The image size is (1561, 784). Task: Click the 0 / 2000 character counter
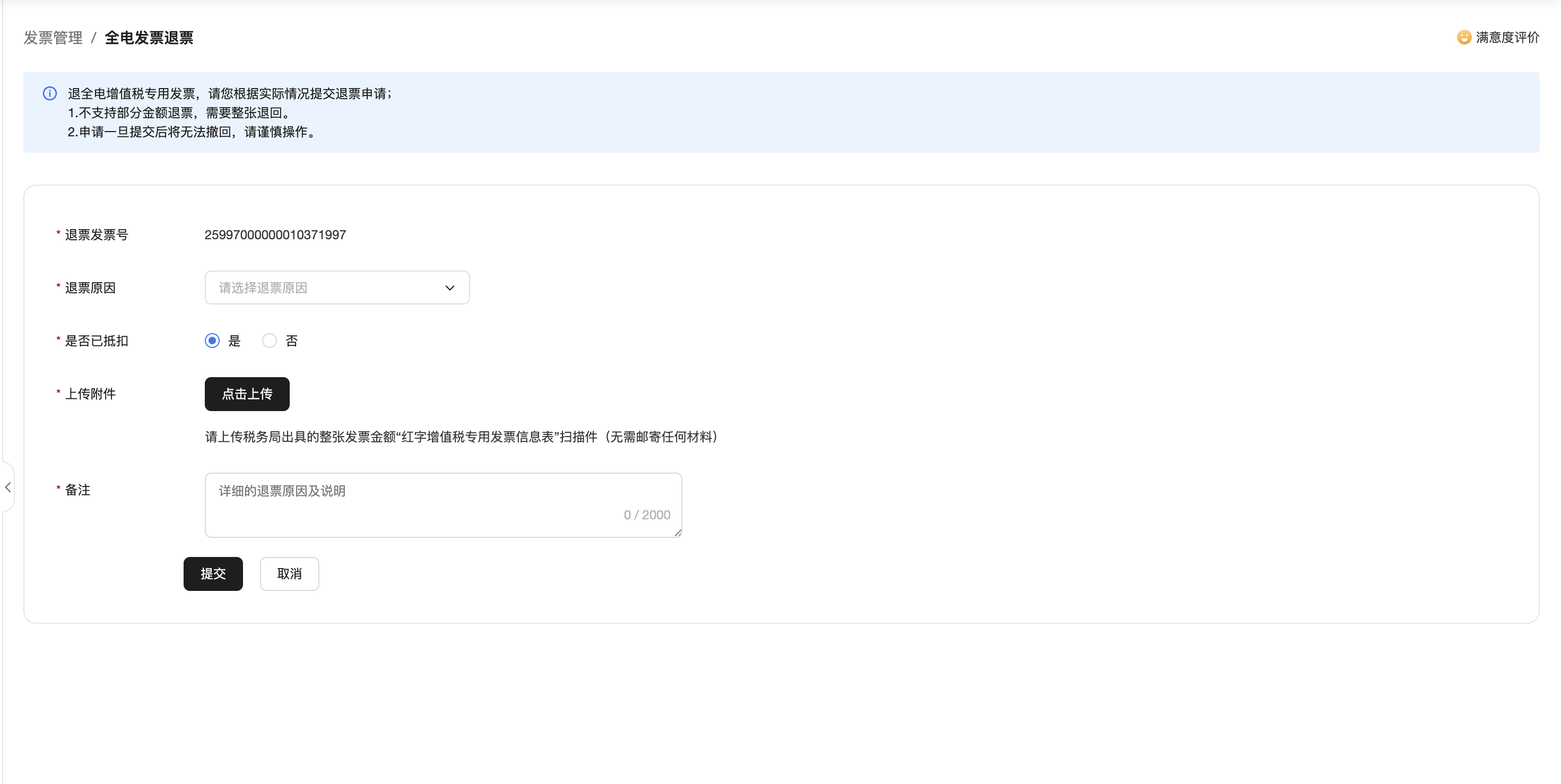point(647,515)
